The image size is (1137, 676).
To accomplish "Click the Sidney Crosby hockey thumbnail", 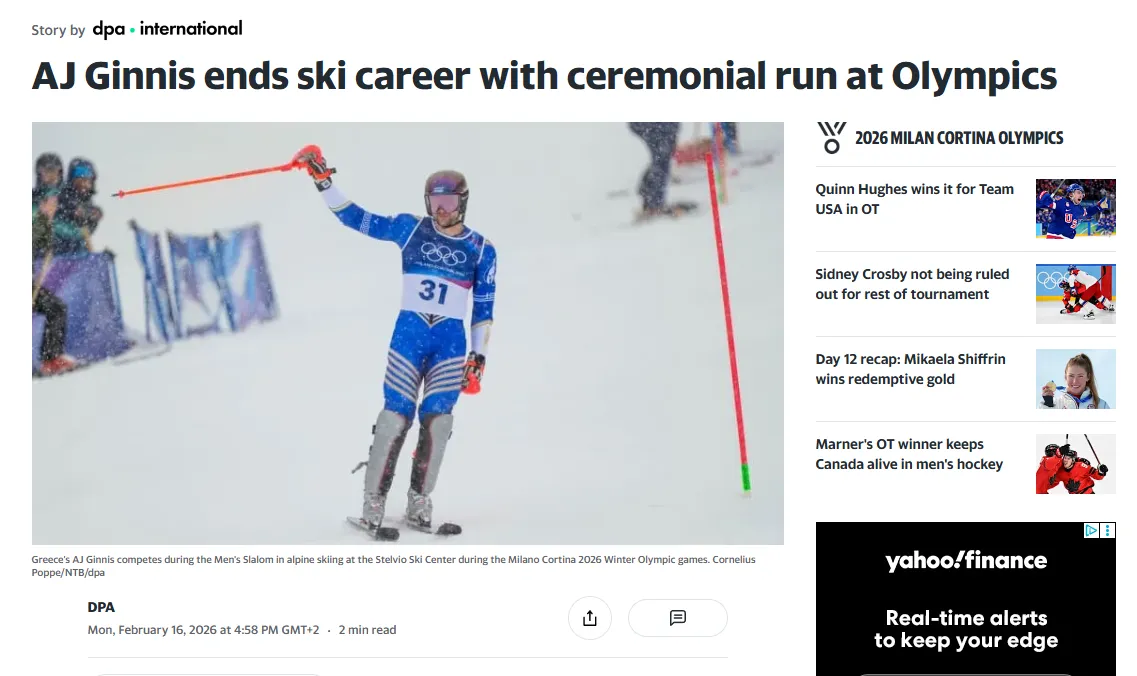I will [x=1075, y=294].
